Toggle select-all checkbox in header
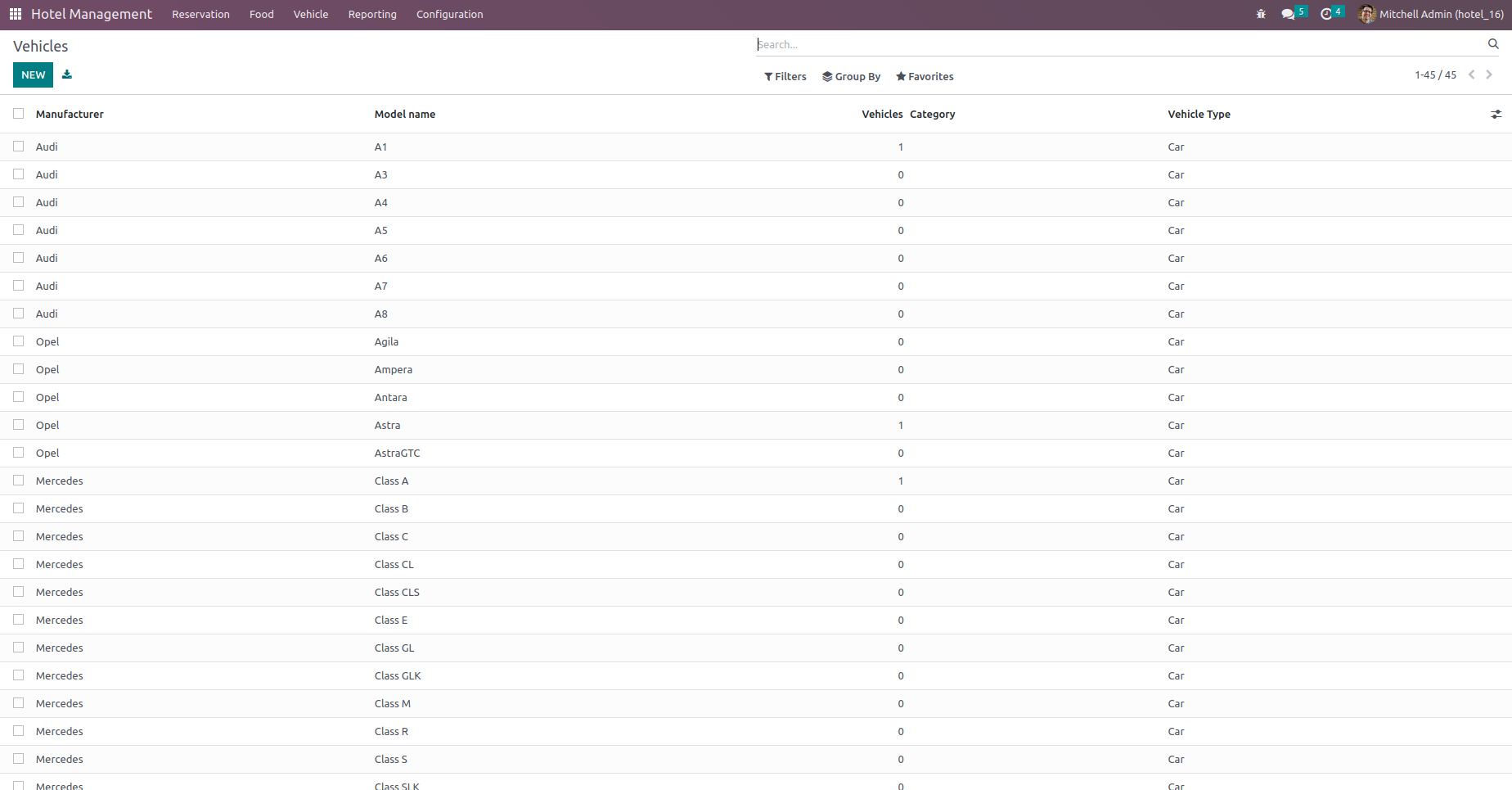The width and height of the screenshot is (1512, 790). (x=18, y=114)
